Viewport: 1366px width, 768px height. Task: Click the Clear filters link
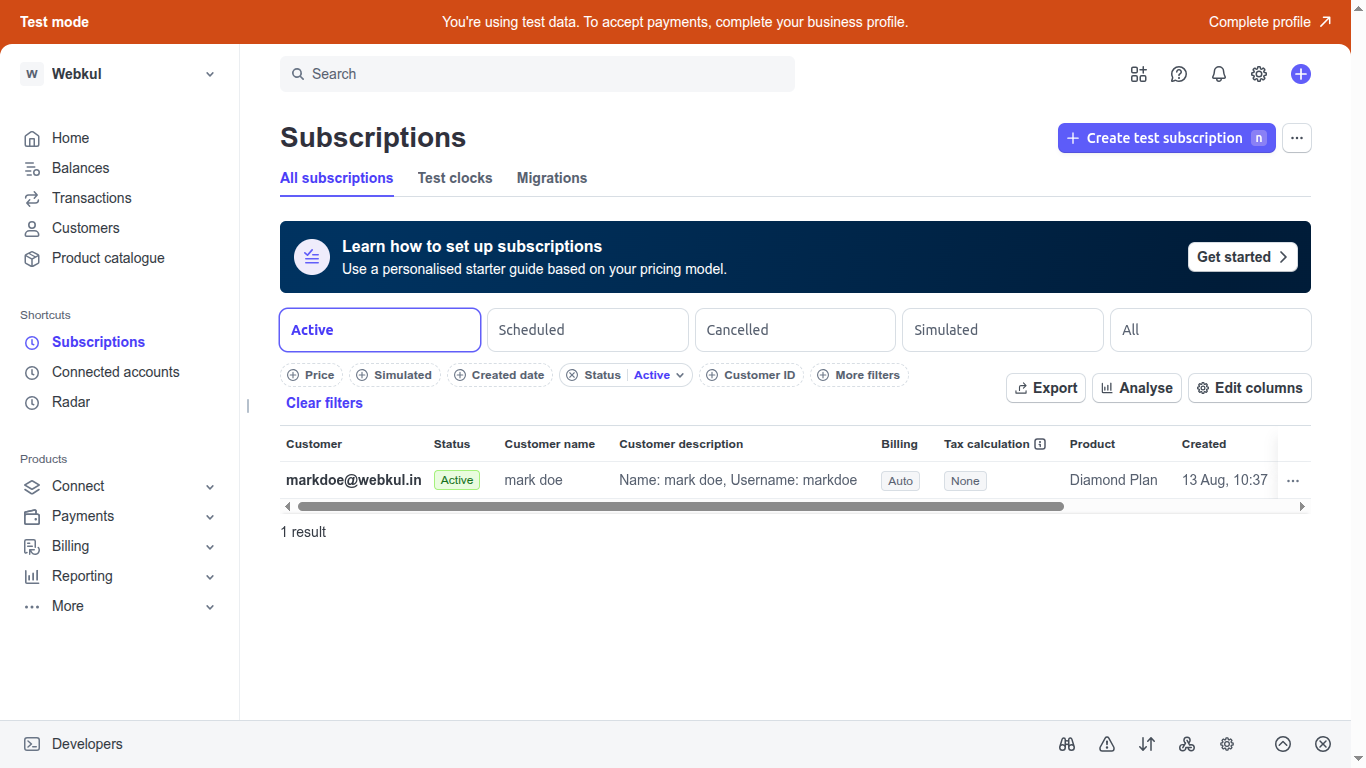coord(324,402)
